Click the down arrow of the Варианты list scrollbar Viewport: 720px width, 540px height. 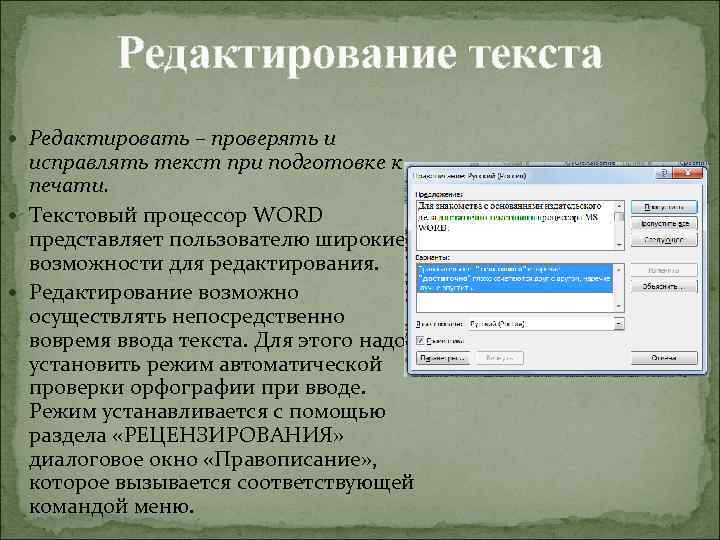click(619, 306)
